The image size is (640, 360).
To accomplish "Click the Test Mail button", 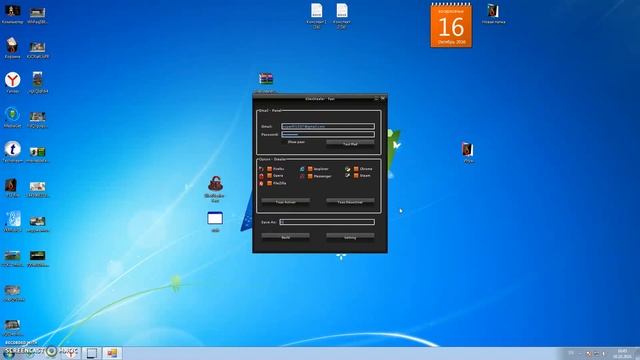I will tap(350, 143).
